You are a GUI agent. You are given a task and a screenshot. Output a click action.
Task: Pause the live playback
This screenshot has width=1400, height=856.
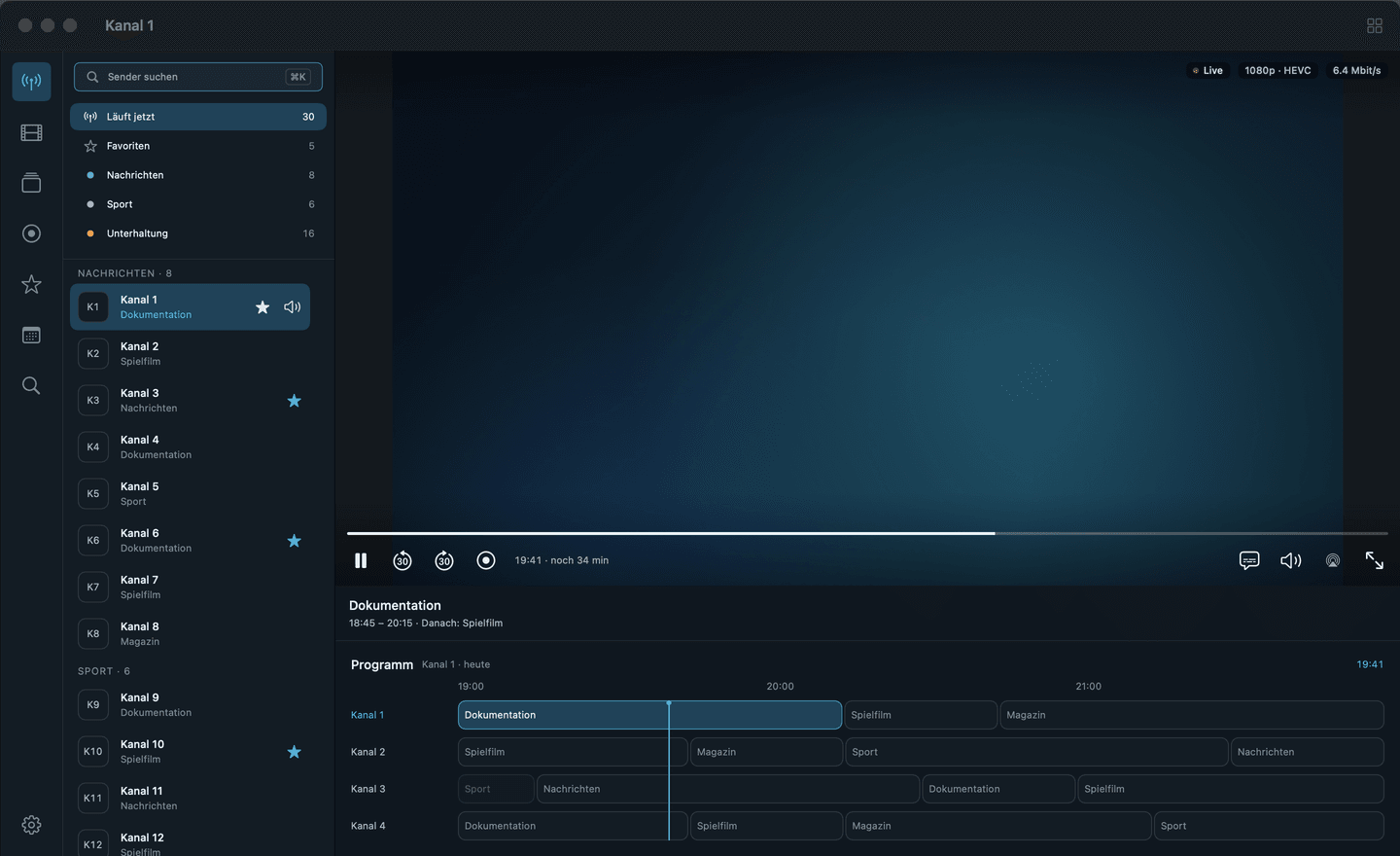coord(361,560)
